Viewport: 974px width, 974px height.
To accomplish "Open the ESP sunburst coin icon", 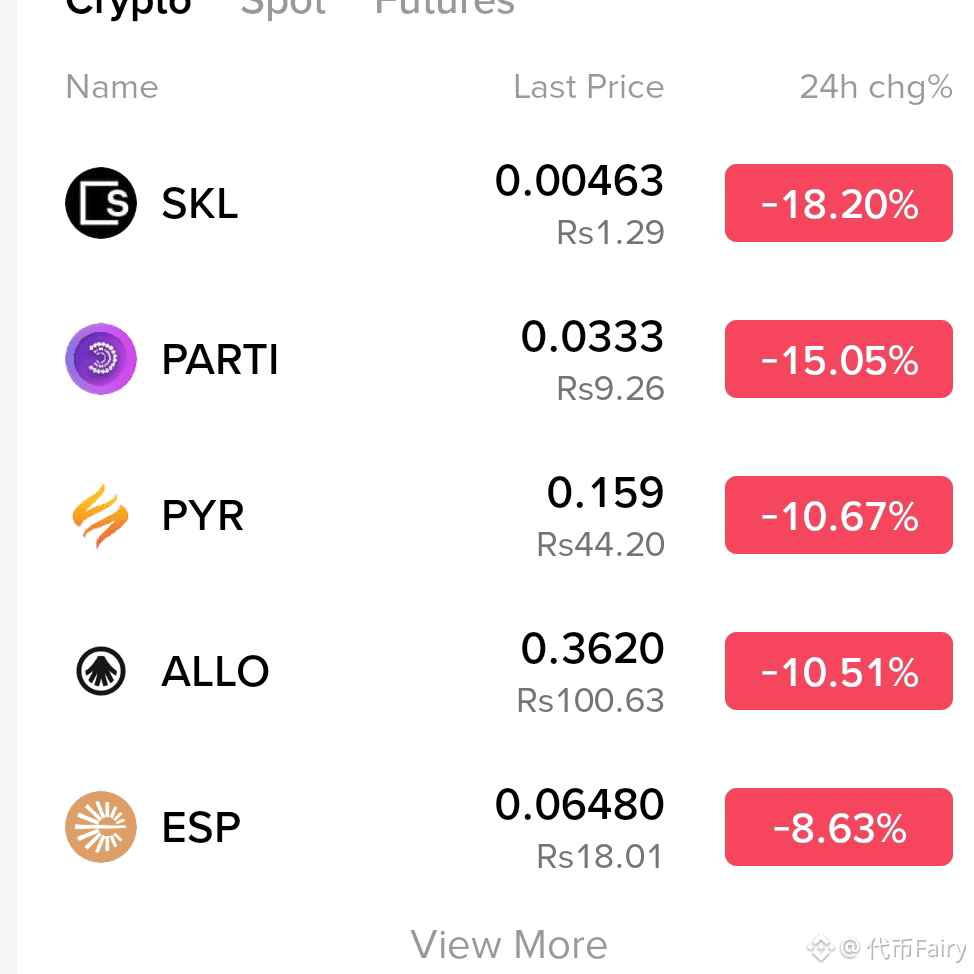I will coord(101,827).
